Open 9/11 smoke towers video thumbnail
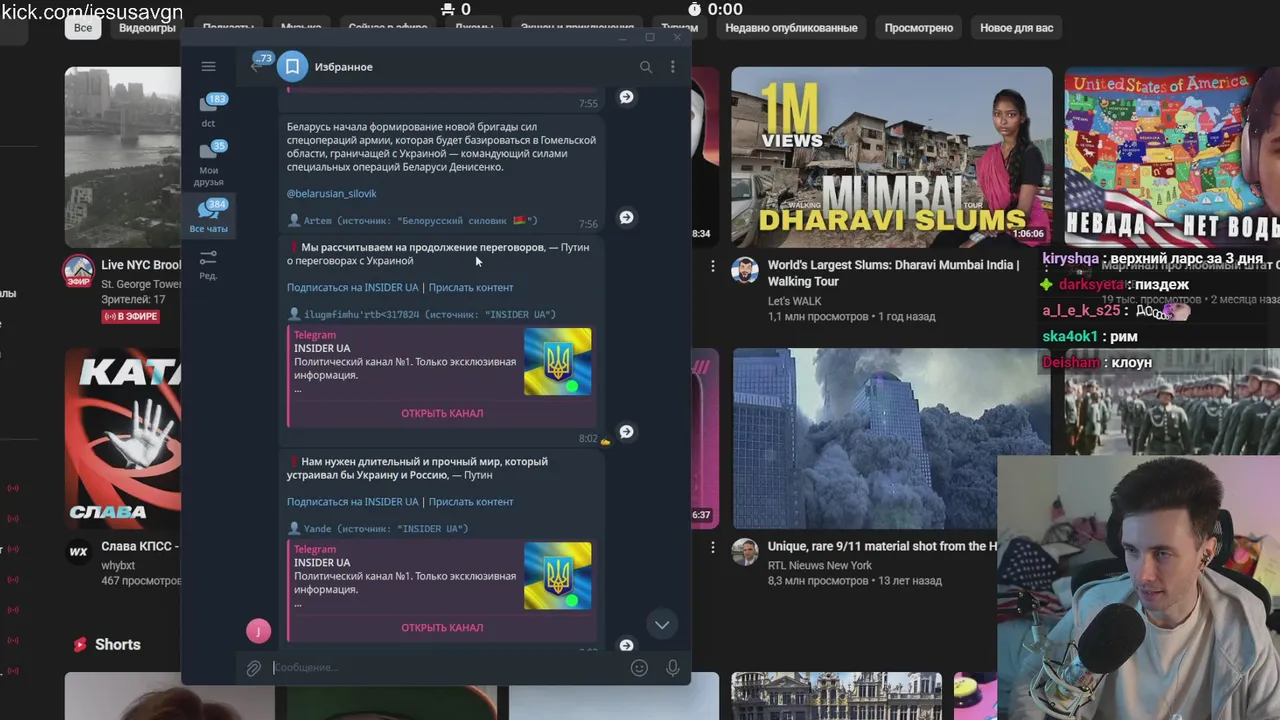Screen dimensions: 1280x720 [x=891, y=438]
